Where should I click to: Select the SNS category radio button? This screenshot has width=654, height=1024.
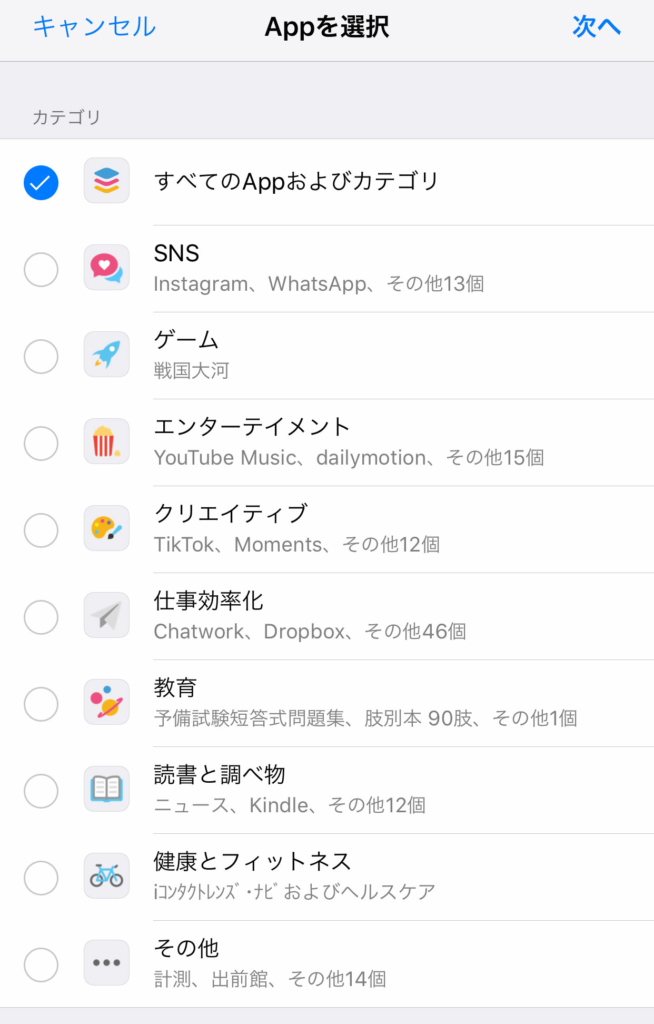pyautogui.click(x=41, y=269)
